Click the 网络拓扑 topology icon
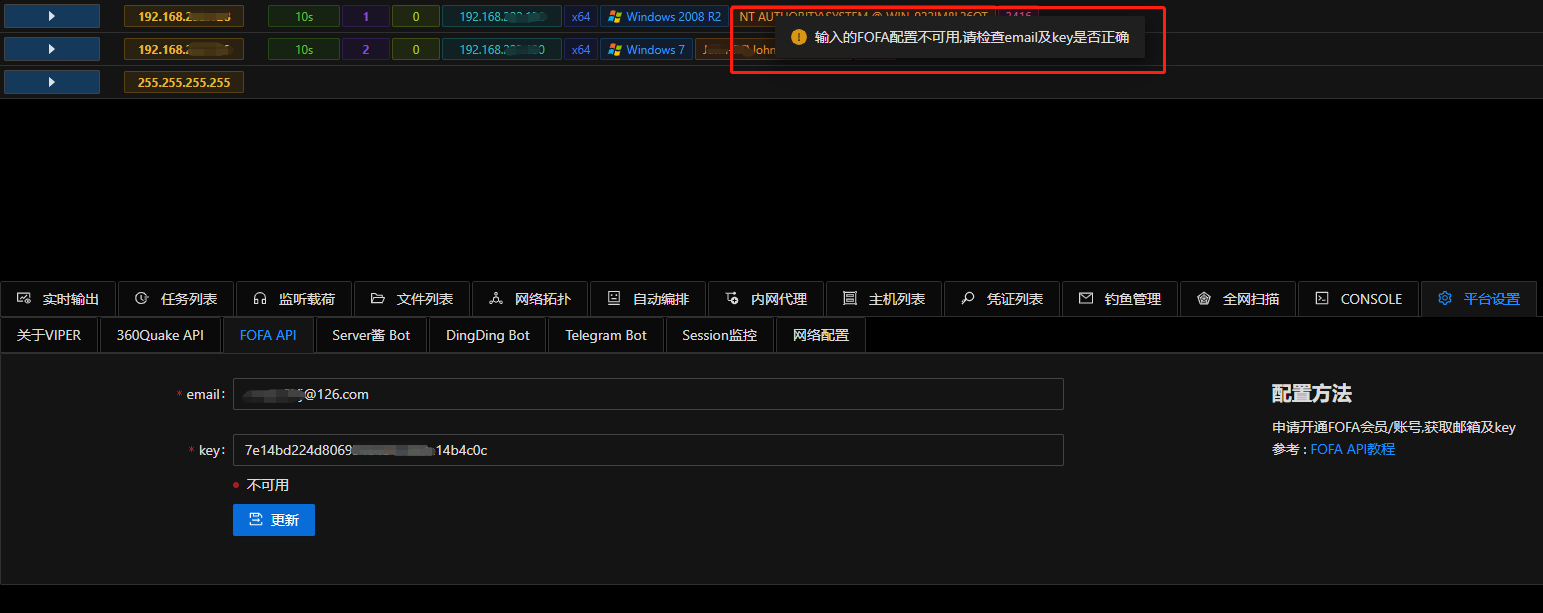1543x613 pixels. (497, 298)
